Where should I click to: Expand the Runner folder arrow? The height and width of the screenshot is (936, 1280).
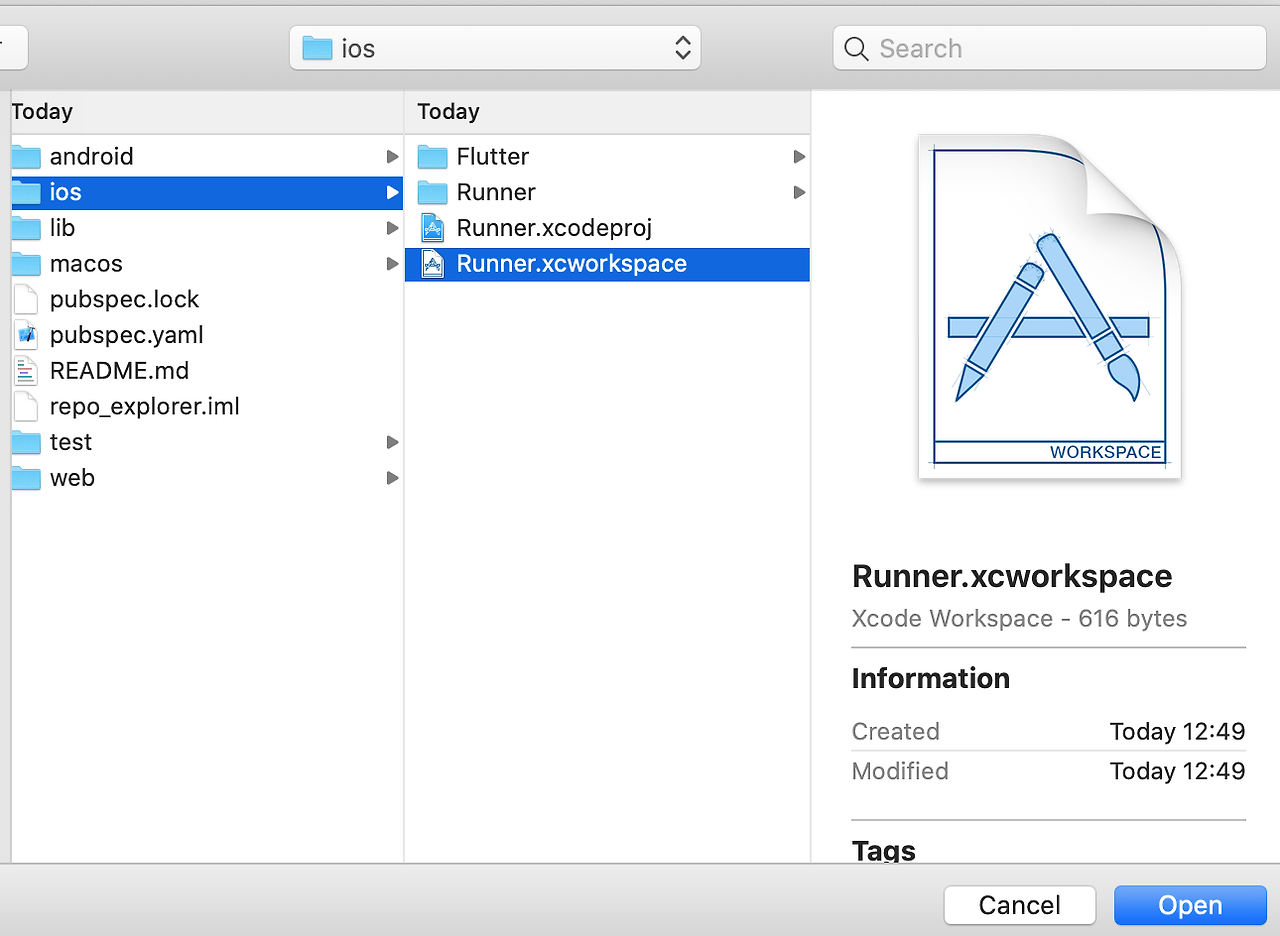tap(799, 193)
